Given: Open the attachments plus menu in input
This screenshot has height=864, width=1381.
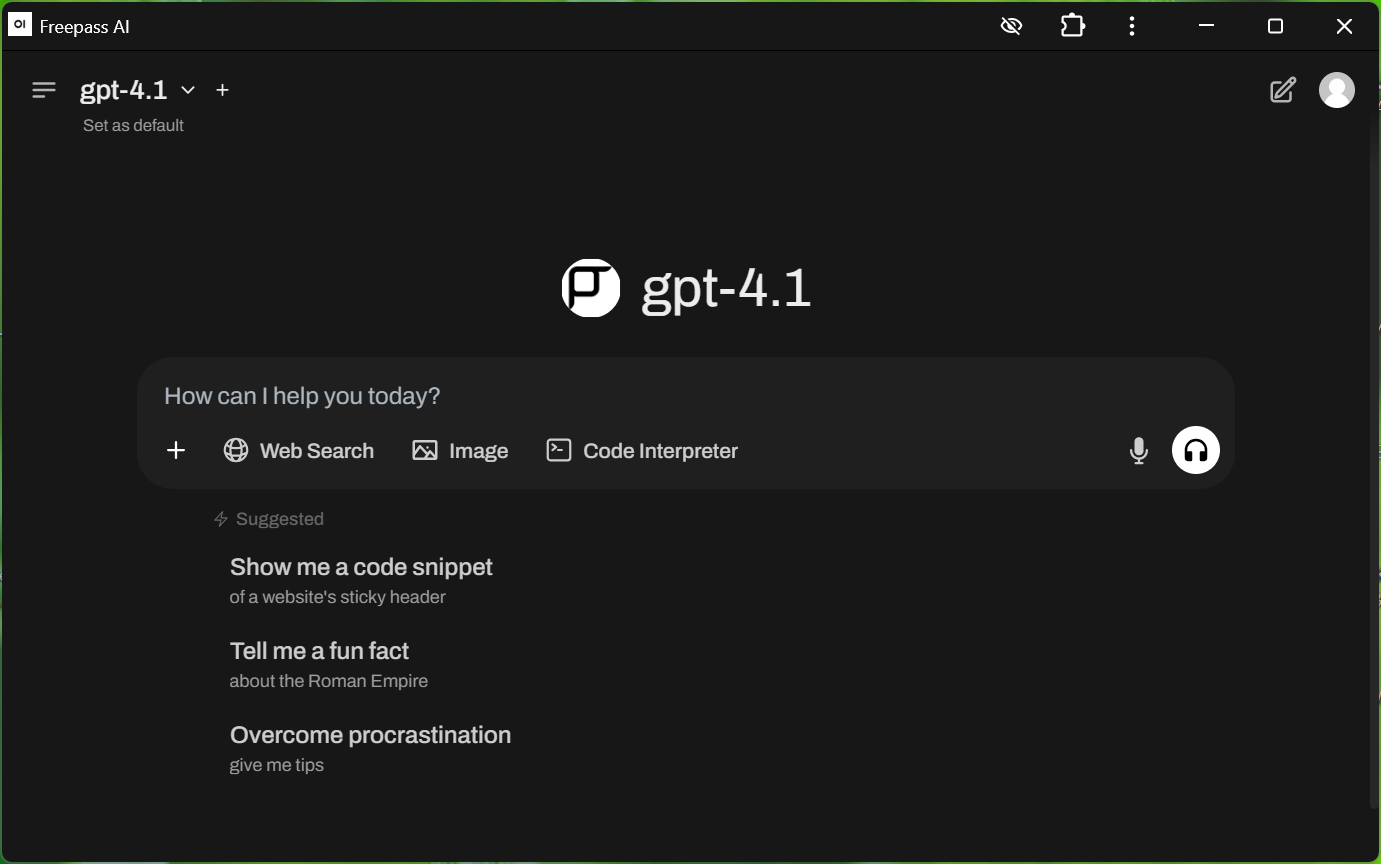Looking at the screenshot, I should (x=176, y=451).
